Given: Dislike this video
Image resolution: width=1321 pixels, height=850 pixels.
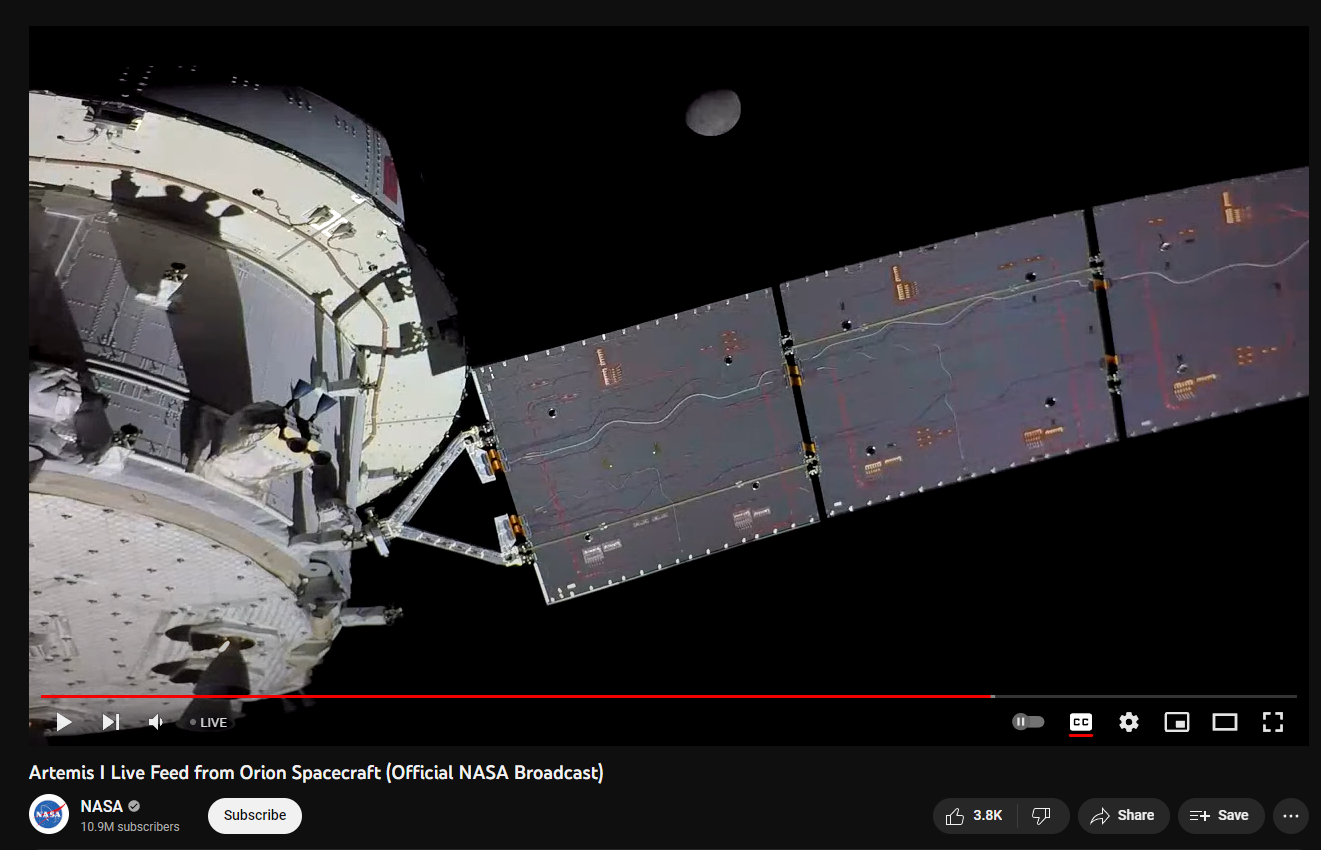Looking at the screenshot, I should pos(1042,816).
